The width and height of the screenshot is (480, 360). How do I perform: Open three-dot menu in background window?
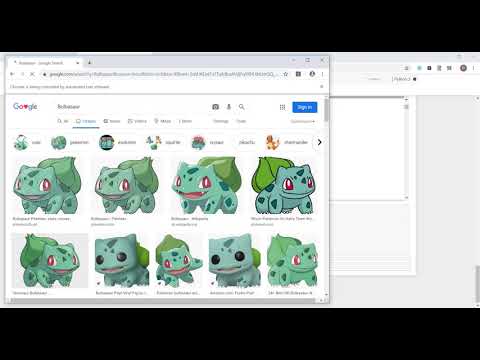473,68
